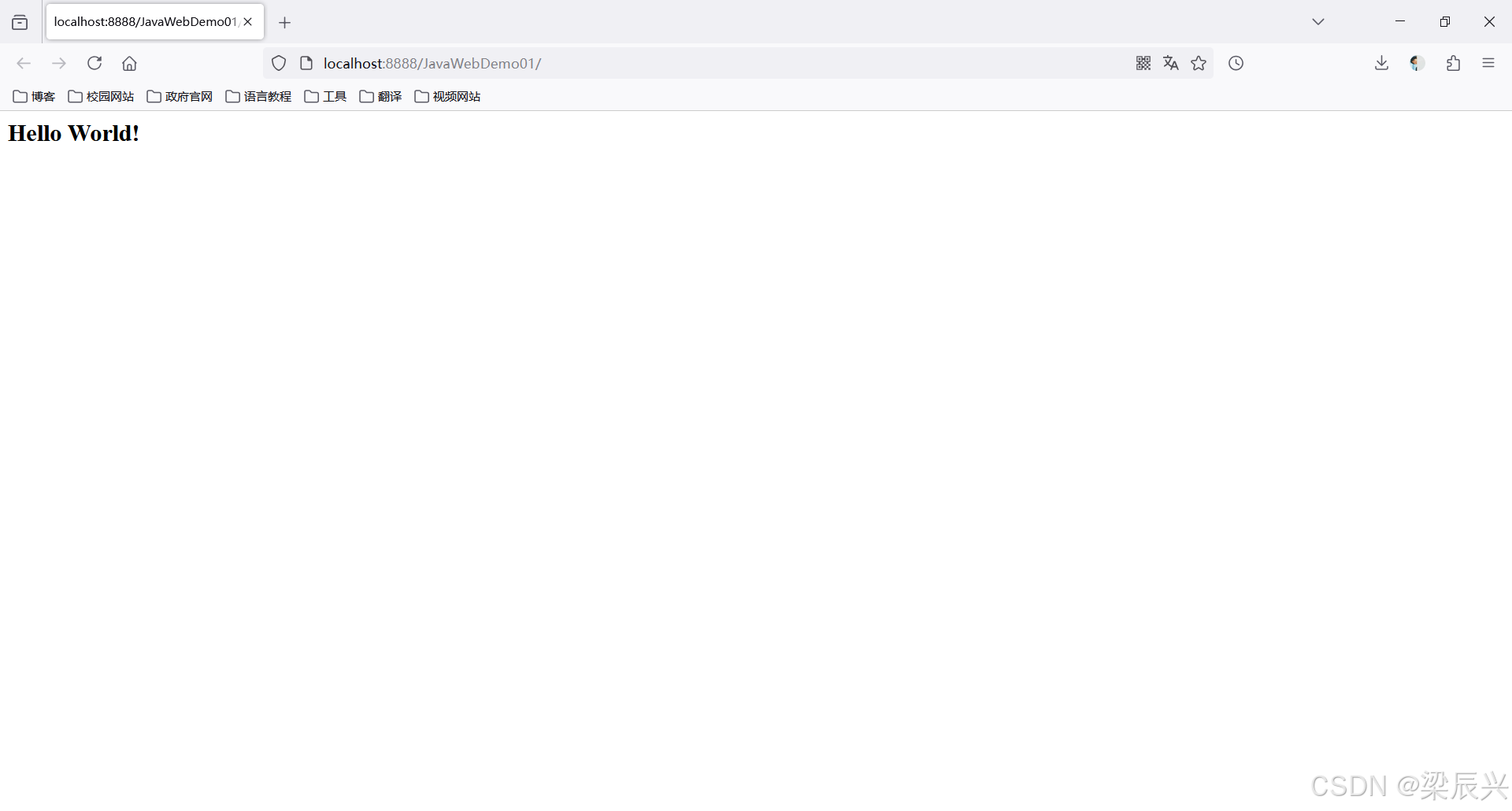Open the 政府官网 bookmarks folder
1512x811 pixels.
[x=180, y=97]
